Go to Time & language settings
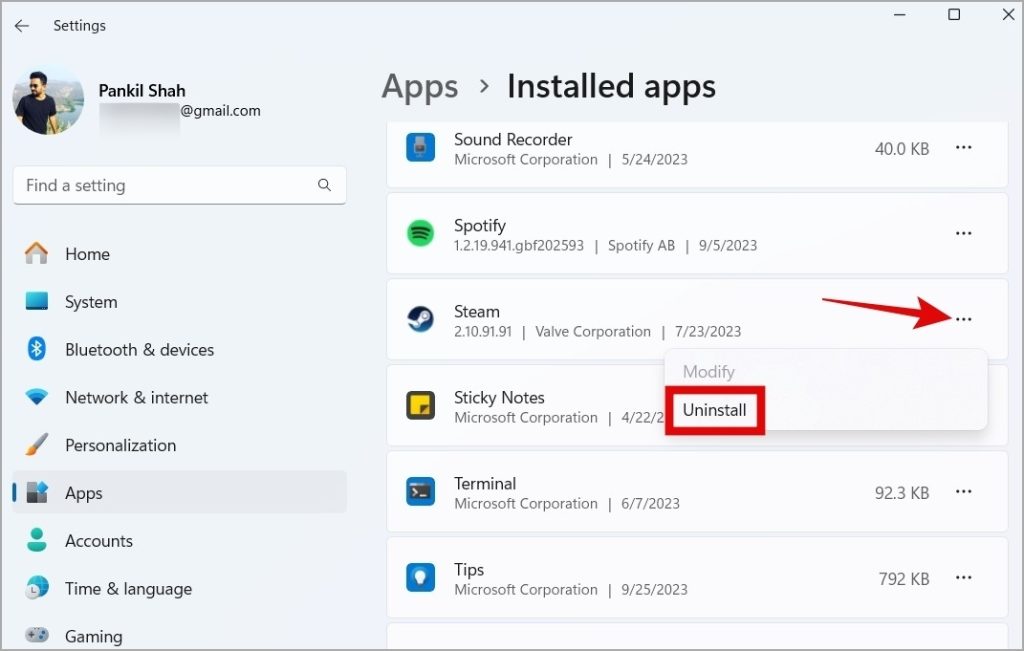The width and height of the screenshot is (1024, 651). point(179,588)
